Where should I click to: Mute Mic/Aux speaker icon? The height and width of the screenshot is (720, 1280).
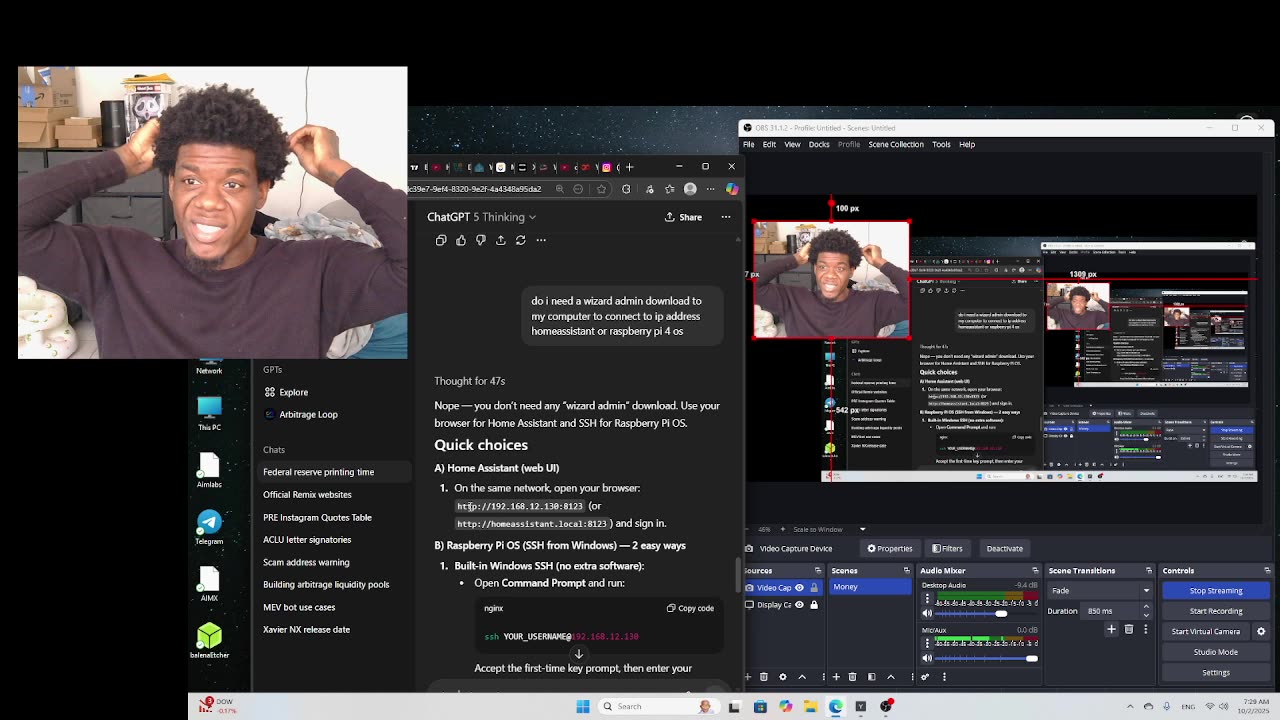pyautogui.click(x=927, y=658)
